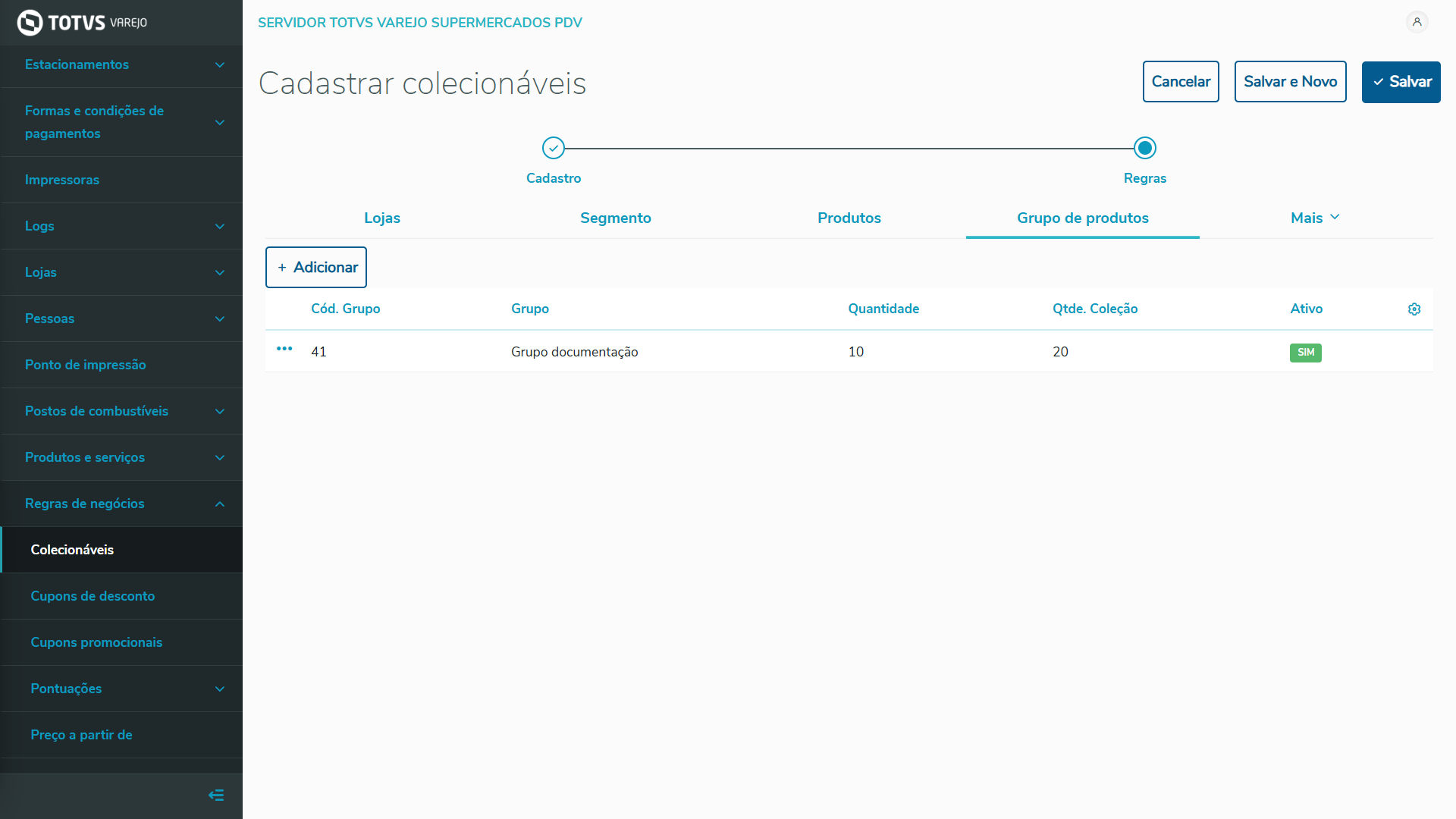Click the Adicionar button

(316, 267)
